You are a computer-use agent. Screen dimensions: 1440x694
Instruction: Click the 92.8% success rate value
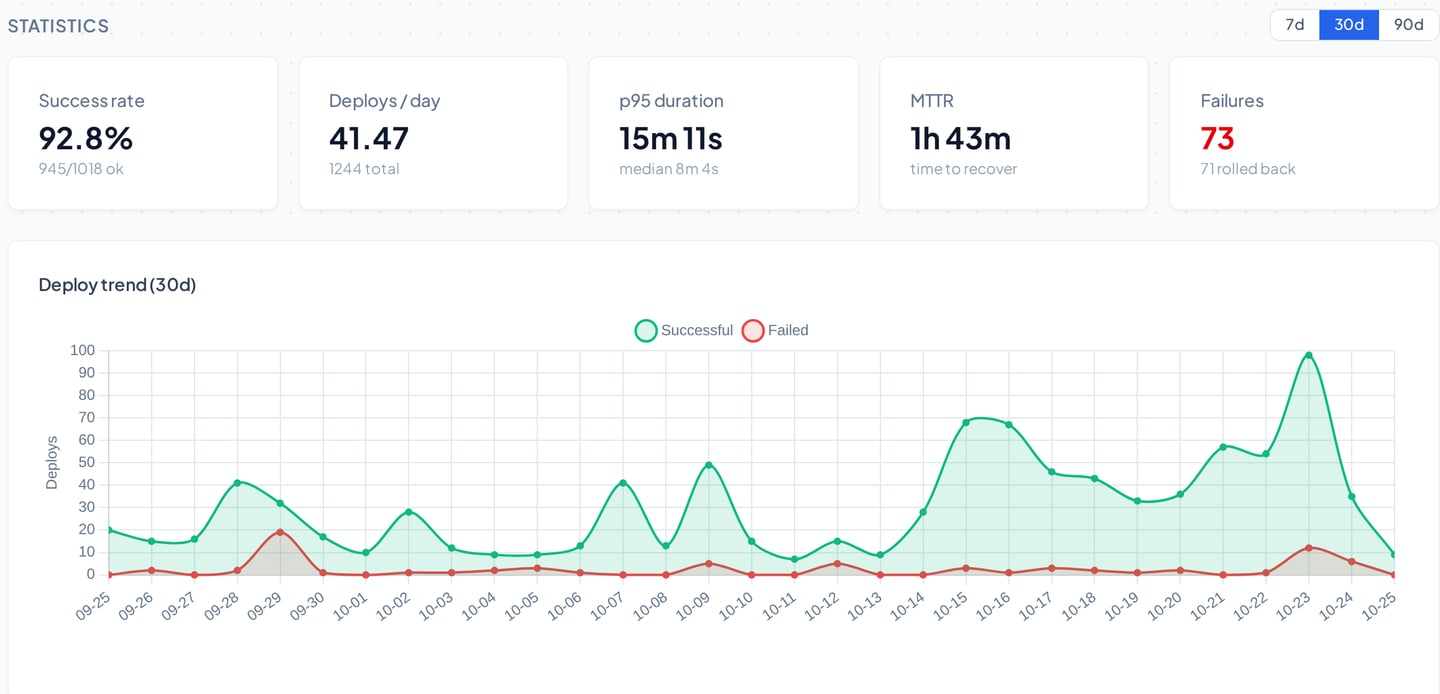(x=86, y=138)
